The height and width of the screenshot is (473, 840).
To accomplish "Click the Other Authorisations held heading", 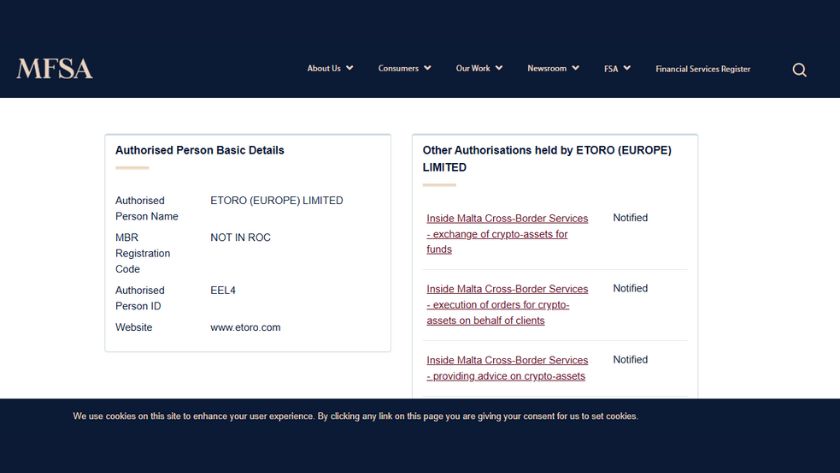I will (546, 159).
